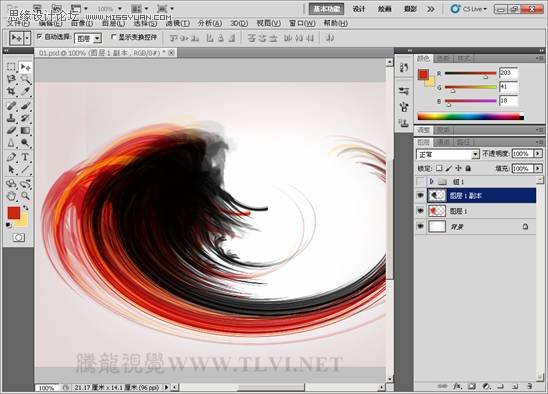Screen dimensions: 548x394
Task: Switch to 摄影 workspace
Action: tap(410, 9)
